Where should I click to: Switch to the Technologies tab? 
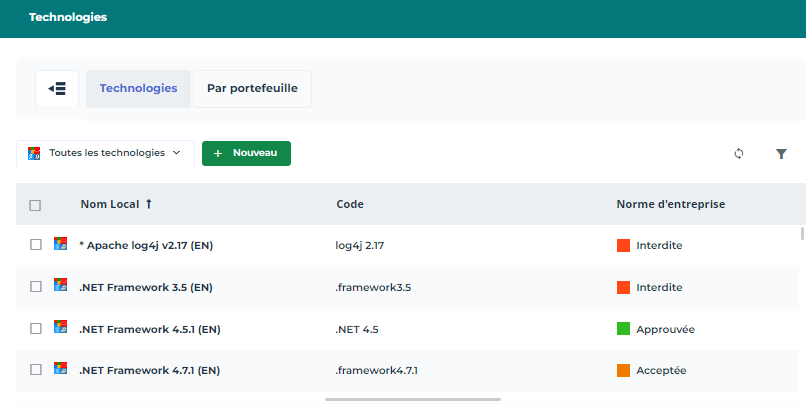138,88
